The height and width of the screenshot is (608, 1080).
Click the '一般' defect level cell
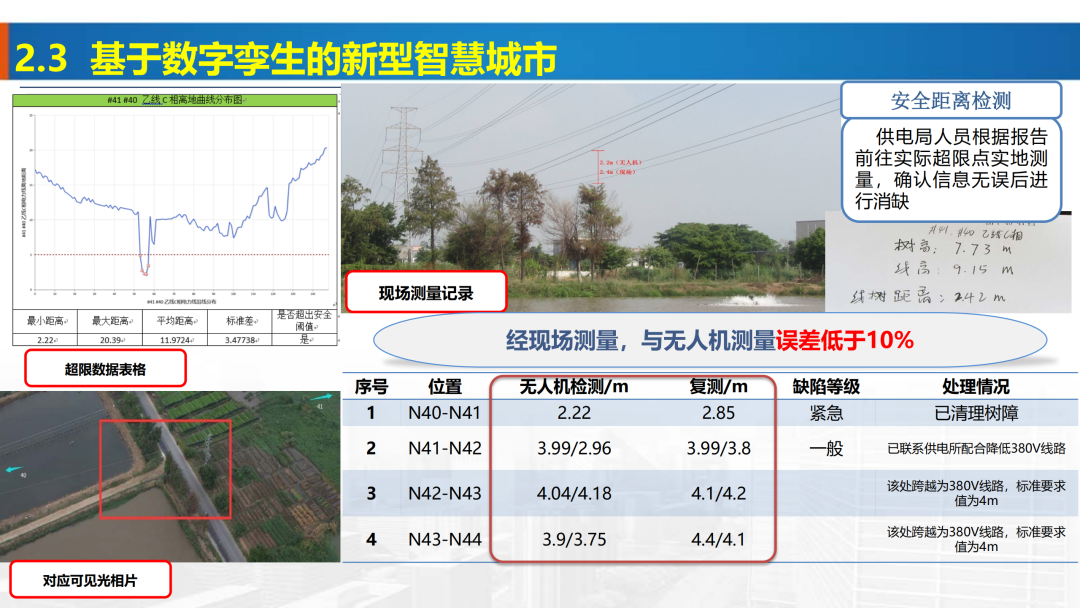pyautogui.click(x=826, y=448)
